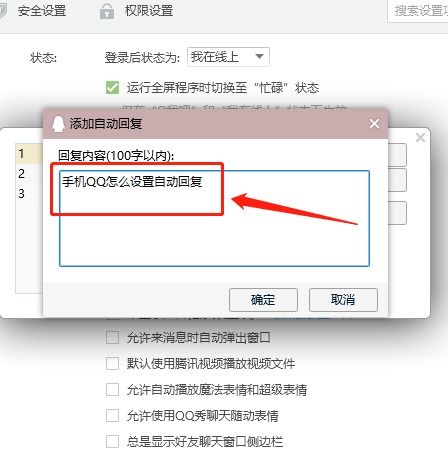448x450 pixels.
Task: Click the dropdown arrow next to 我在线上
Action: (x=259, y=57)
